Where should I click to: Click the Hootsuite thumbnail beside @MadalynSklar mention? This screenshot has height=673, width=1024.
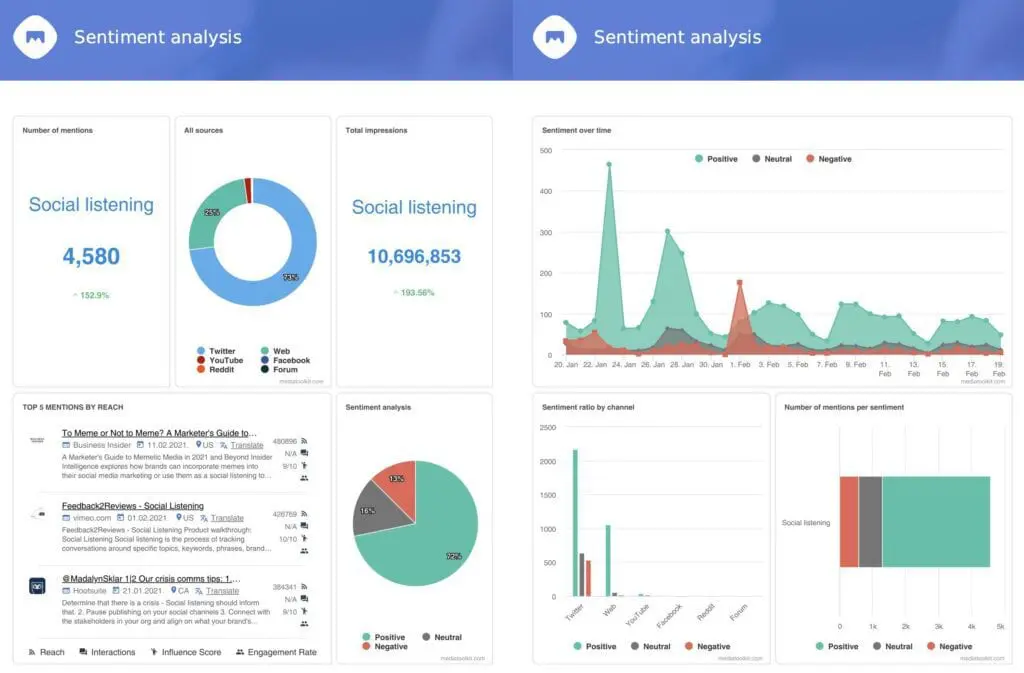pyautogui.click(x=37, y=586)
